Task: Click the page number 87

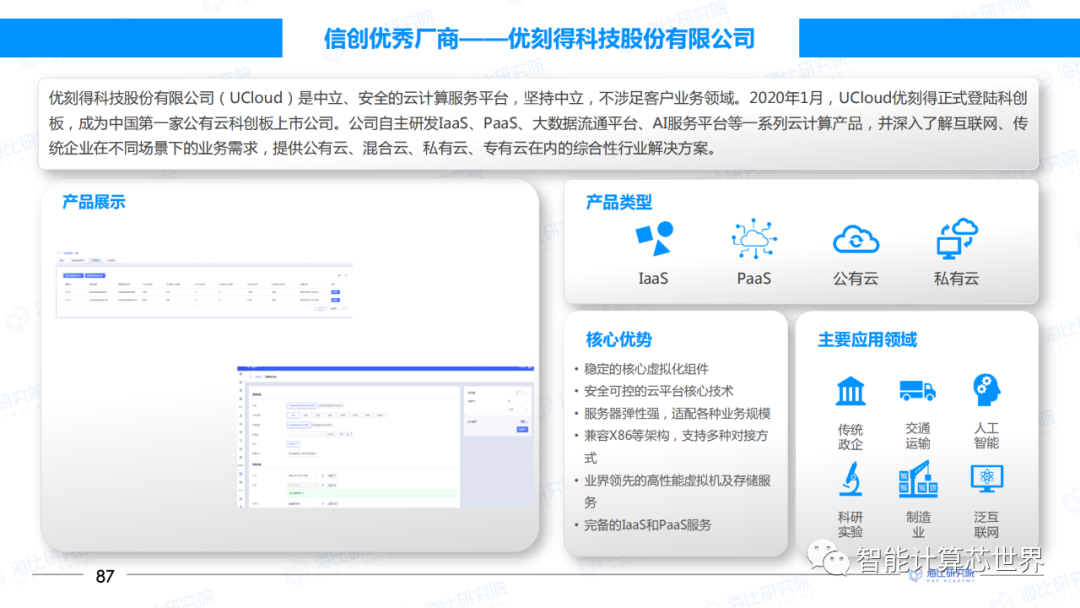Action: [x=105, y=576]
